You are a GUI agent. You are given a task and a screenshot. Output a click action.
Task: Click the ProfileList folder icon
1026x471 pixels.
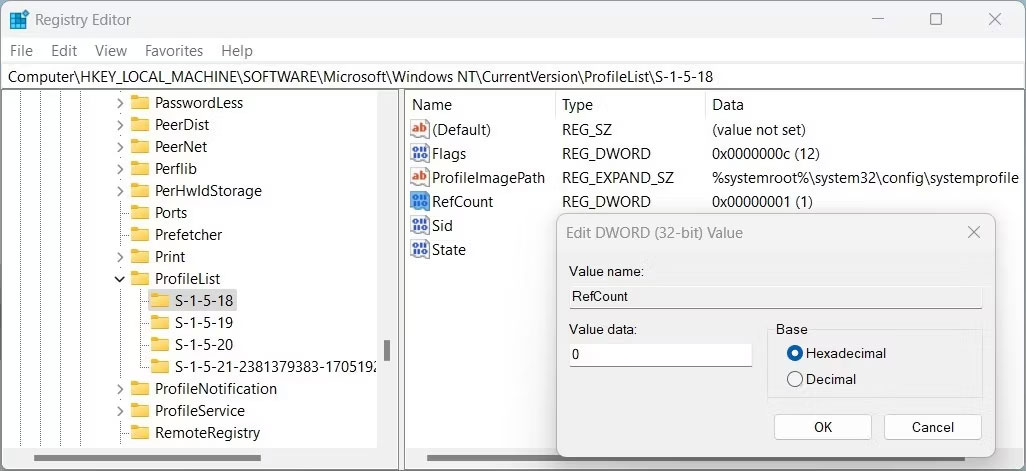[x=139, y=278]
